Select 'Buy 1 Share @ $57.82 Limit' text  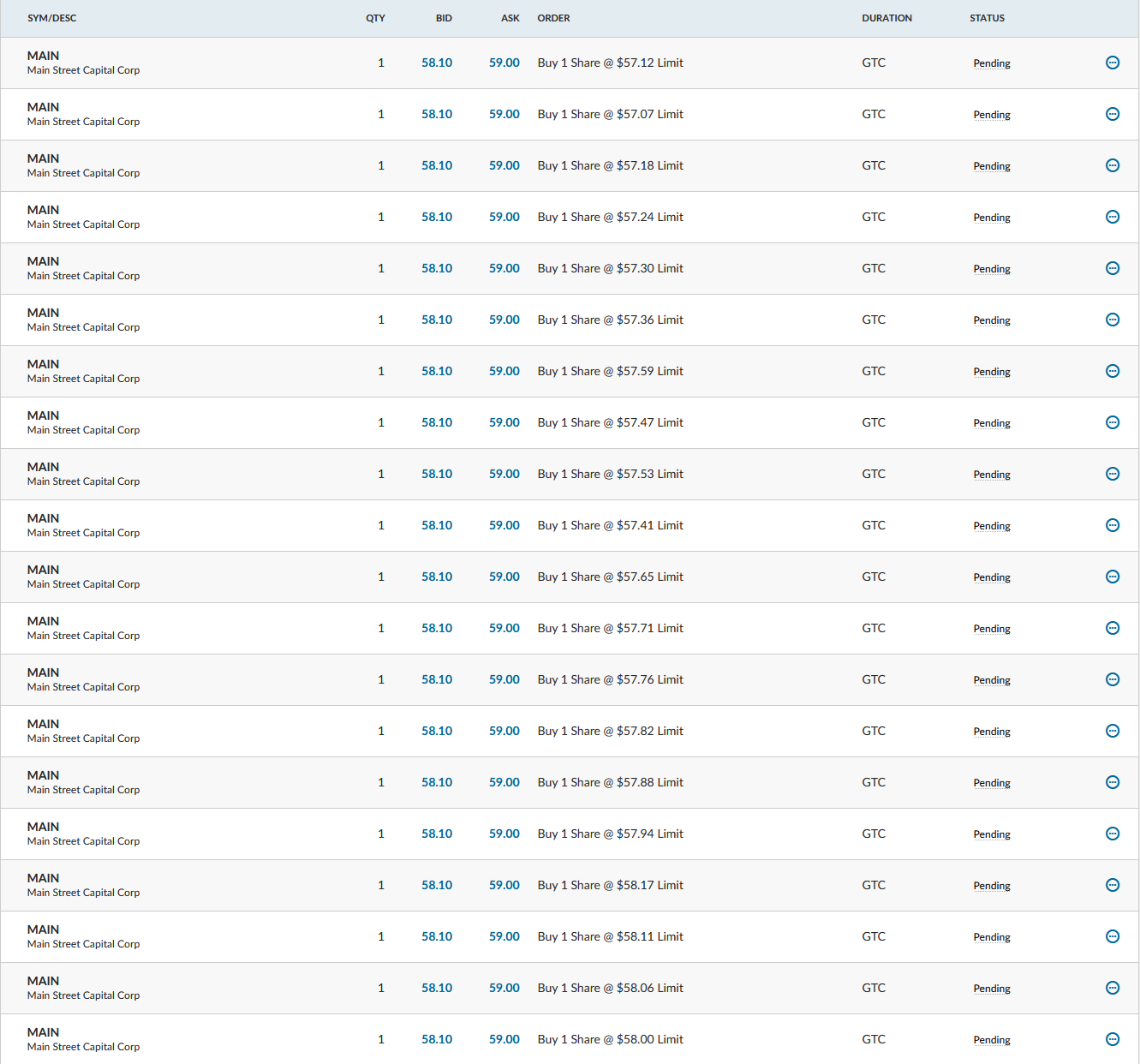[611, 731]
